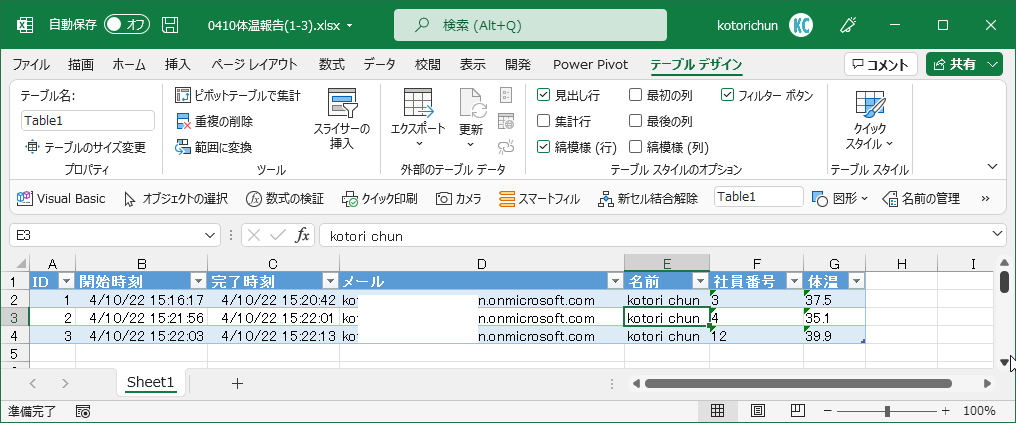This screenshot has width=1016, height=423.
Task: Click the fx insert function icon
Action: tap(302, 236)
